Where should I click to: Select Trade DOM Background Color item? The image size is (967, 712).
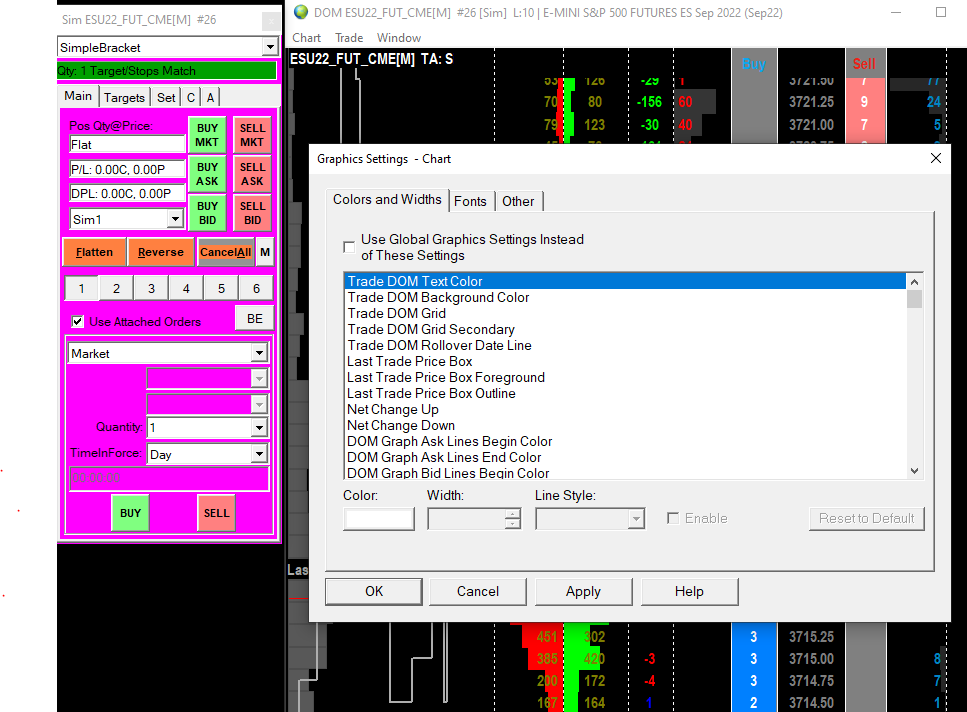pos(438,297)
